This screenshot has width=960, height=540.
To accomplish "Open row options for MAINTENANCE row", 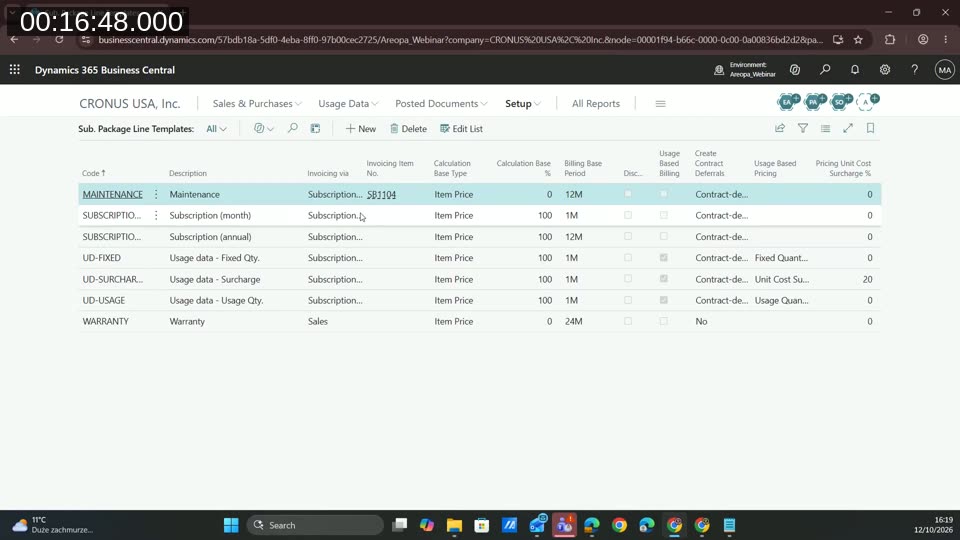I will (156, 194).
